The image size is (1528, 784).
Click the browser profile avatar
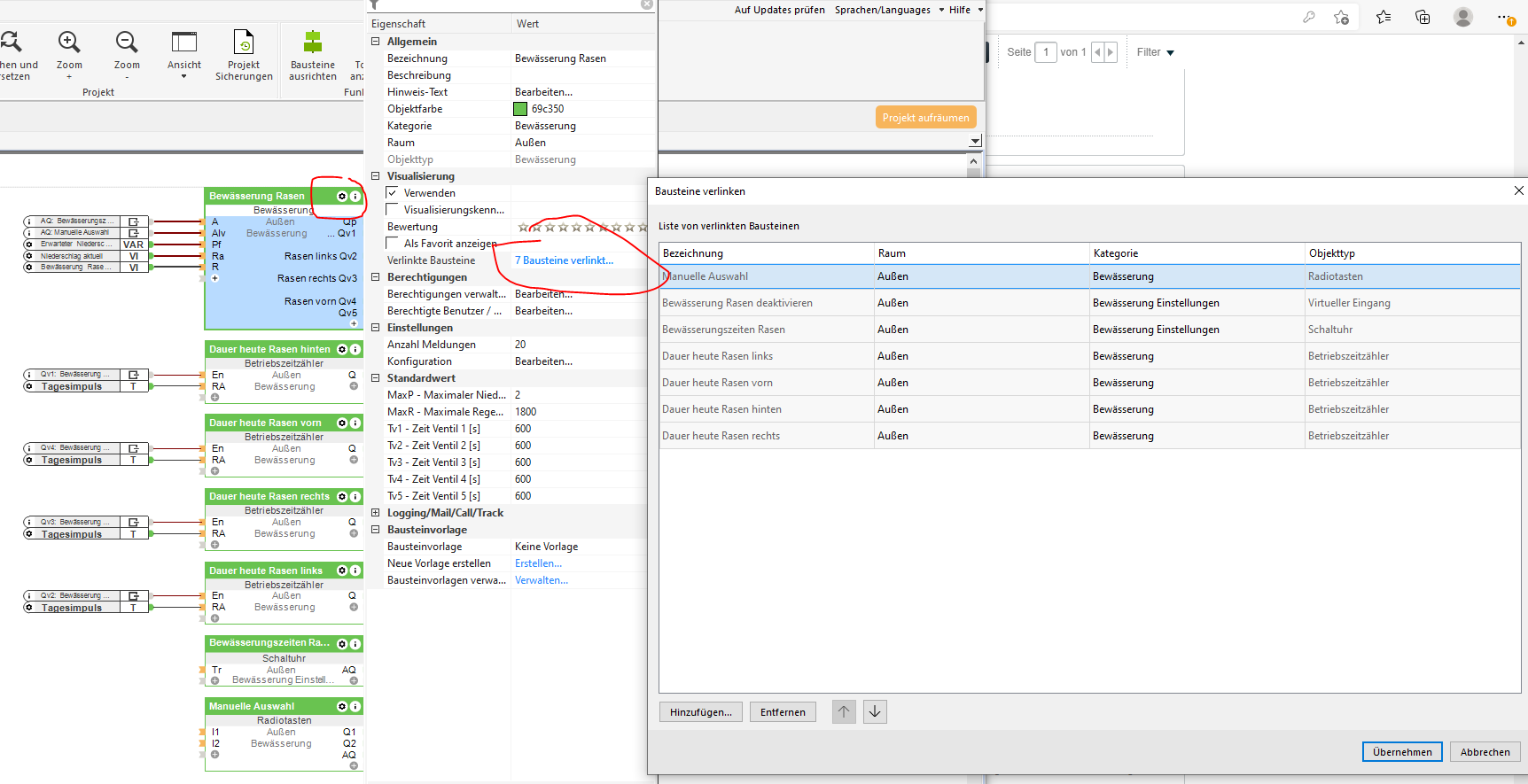point(1463,17)
